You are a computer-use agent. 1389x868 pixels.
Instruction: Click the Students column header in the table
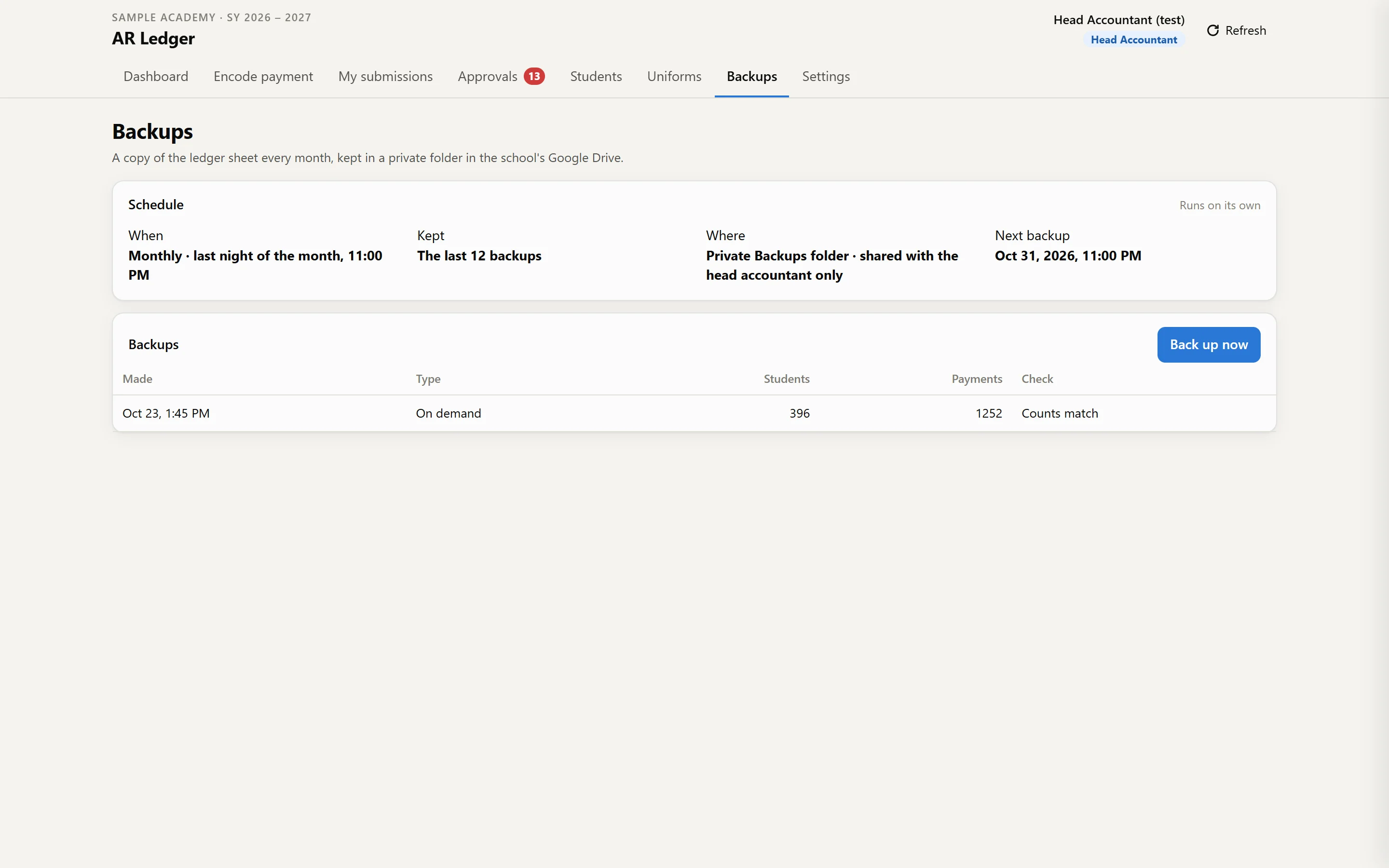coord(786,379)
